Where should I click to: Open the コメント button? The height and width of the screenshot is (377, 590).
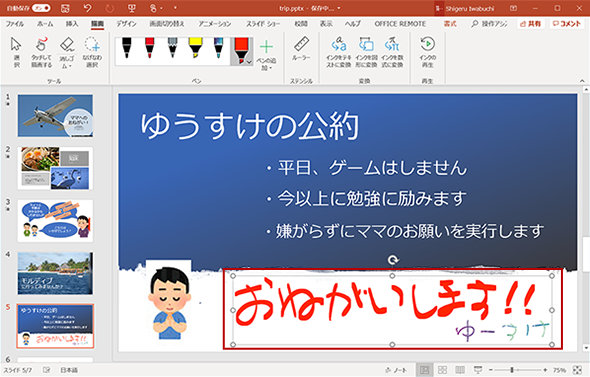coord(567,24)
